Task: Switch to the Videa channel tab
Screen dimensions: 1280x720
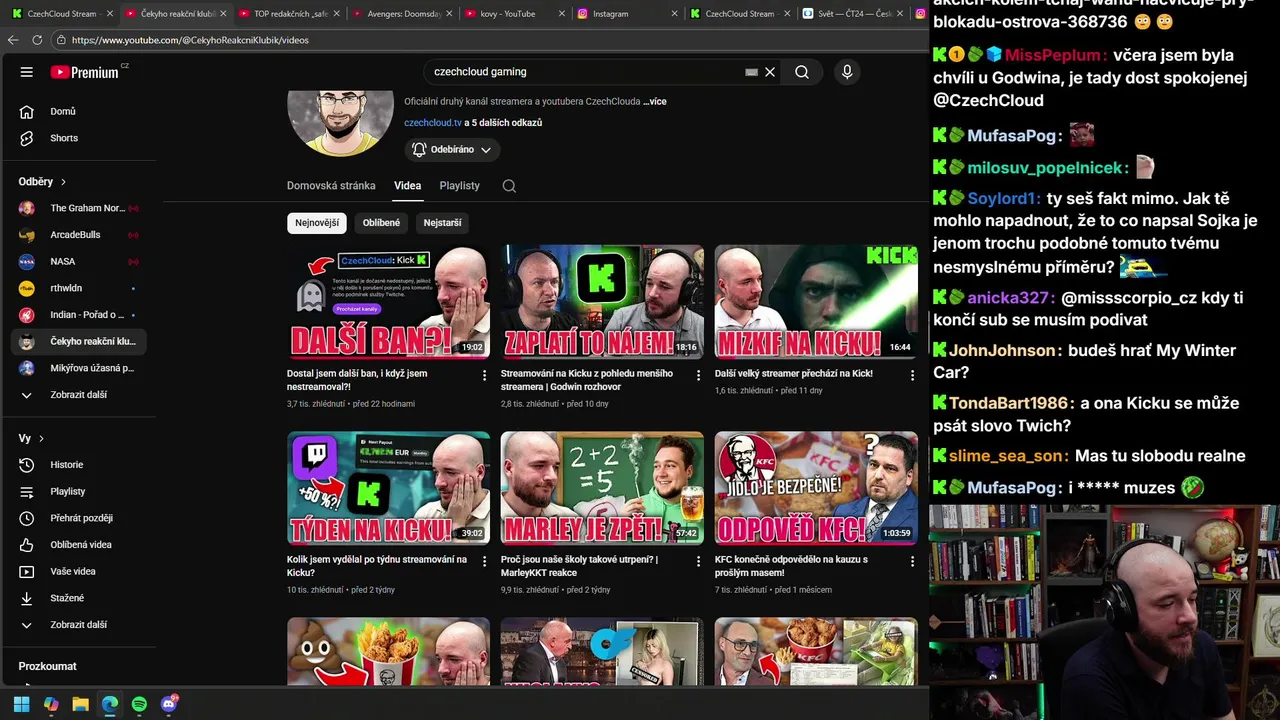Action: 407,186
